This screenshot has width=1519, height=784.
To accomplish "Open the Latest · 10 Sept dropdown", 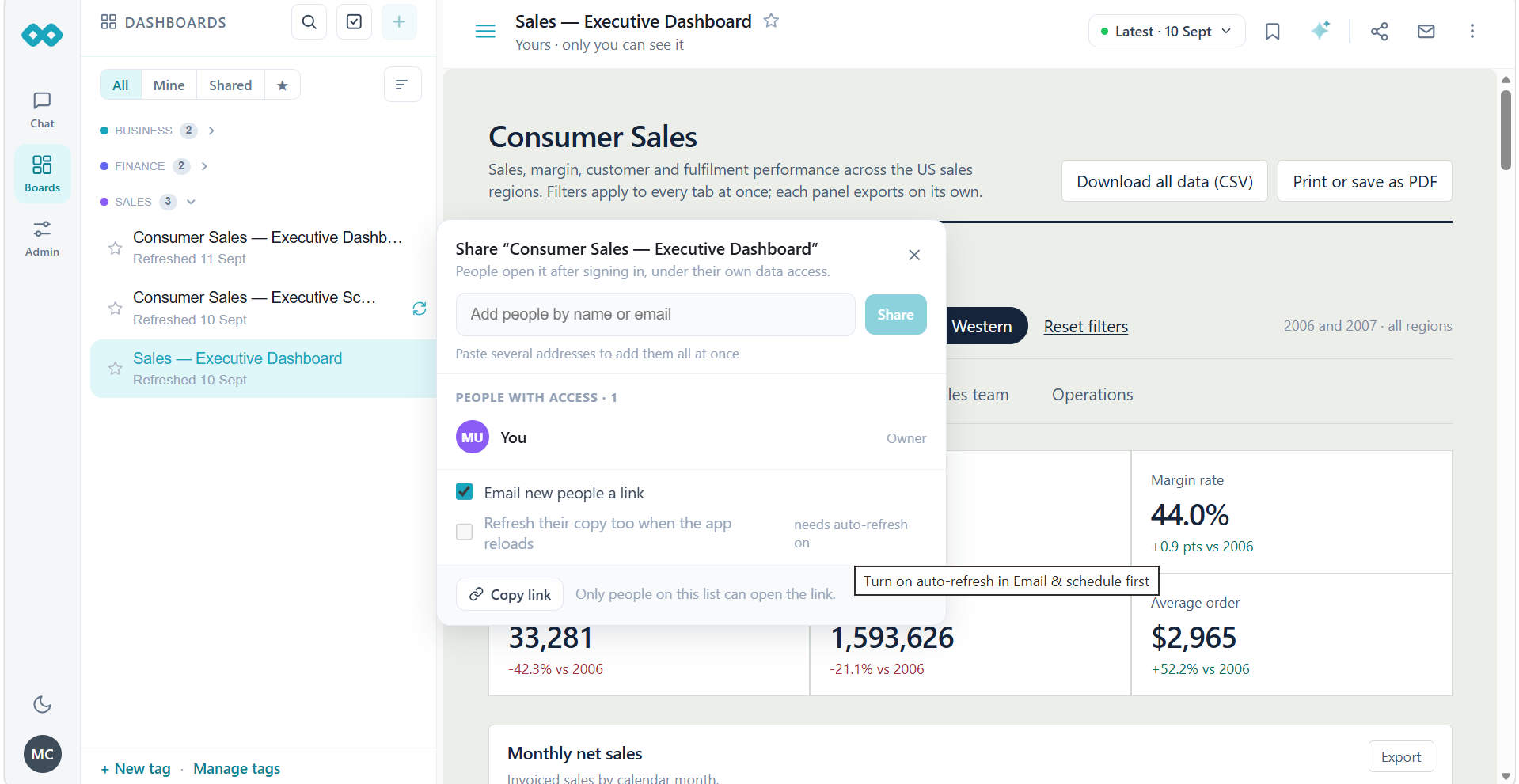I will coord(1166,31).
